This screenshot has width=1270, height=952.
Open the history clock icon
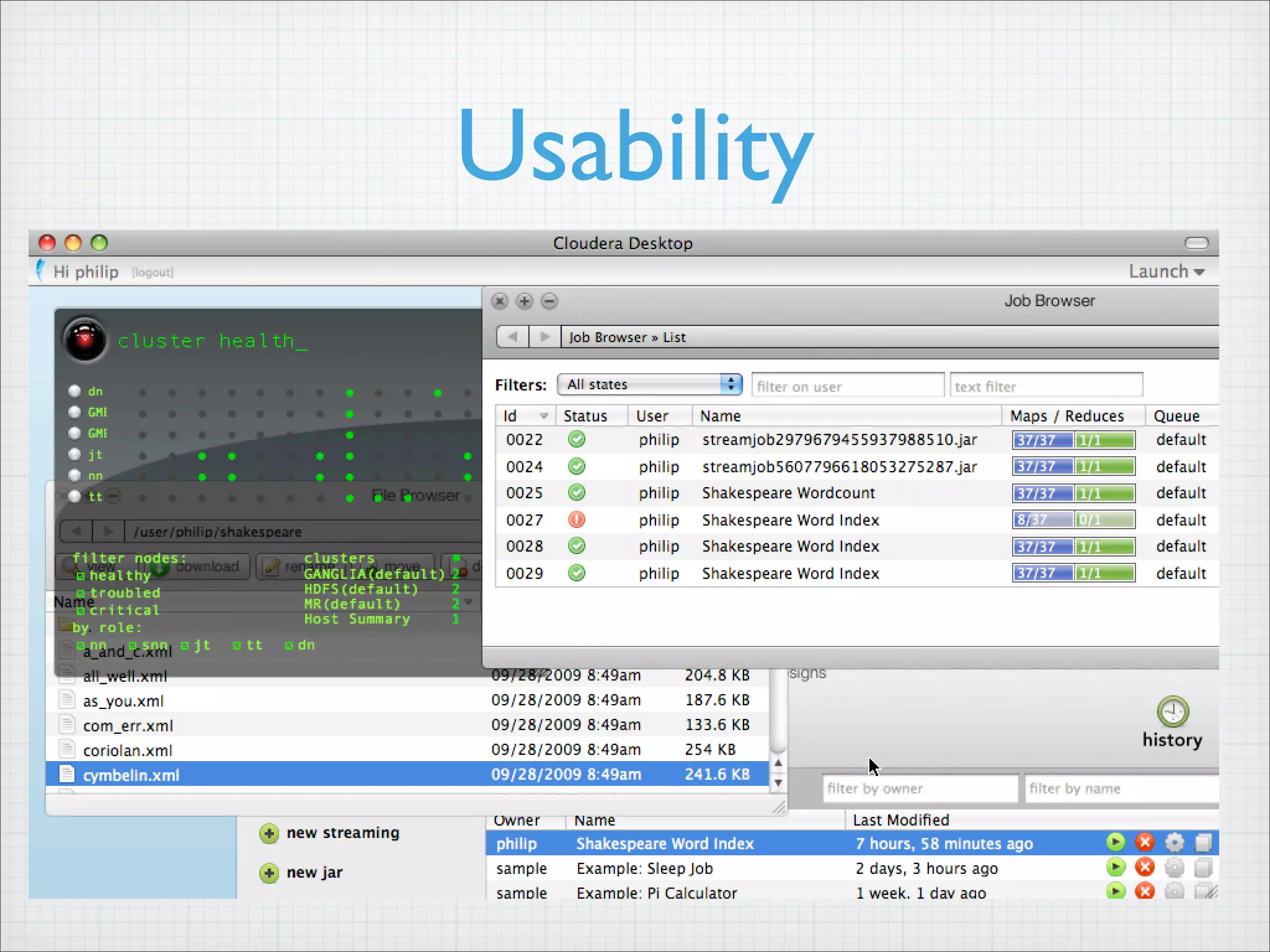click(x=1173, y=712)
